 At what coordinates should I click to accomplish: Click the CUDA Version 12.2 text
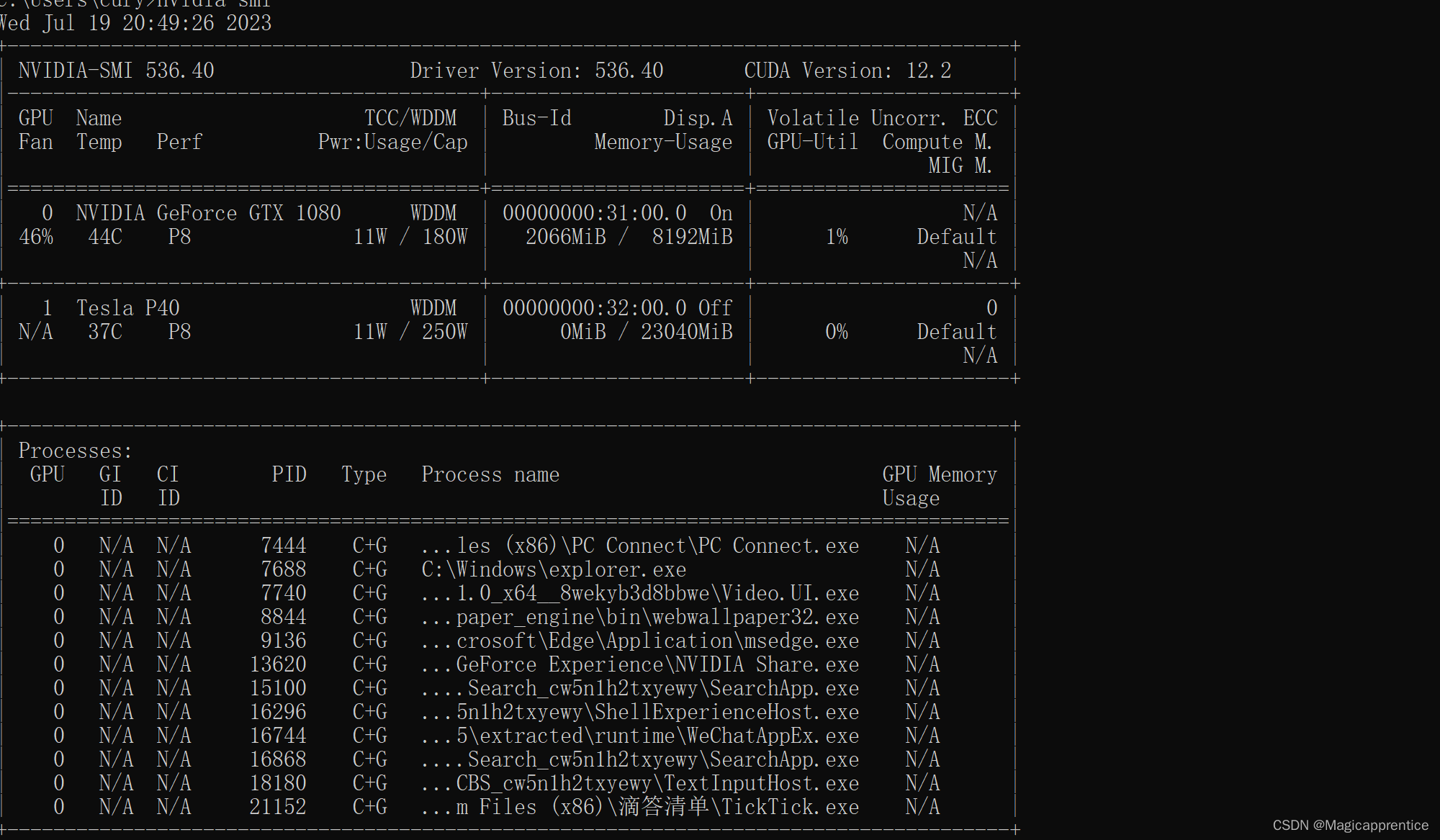(x=847, y=71)
